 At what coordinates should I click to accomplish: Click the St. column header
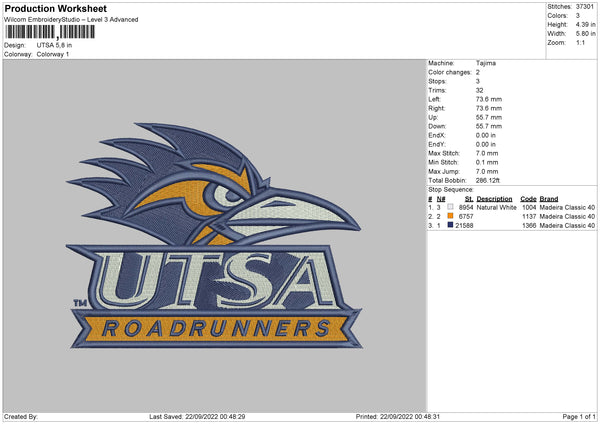468,198
